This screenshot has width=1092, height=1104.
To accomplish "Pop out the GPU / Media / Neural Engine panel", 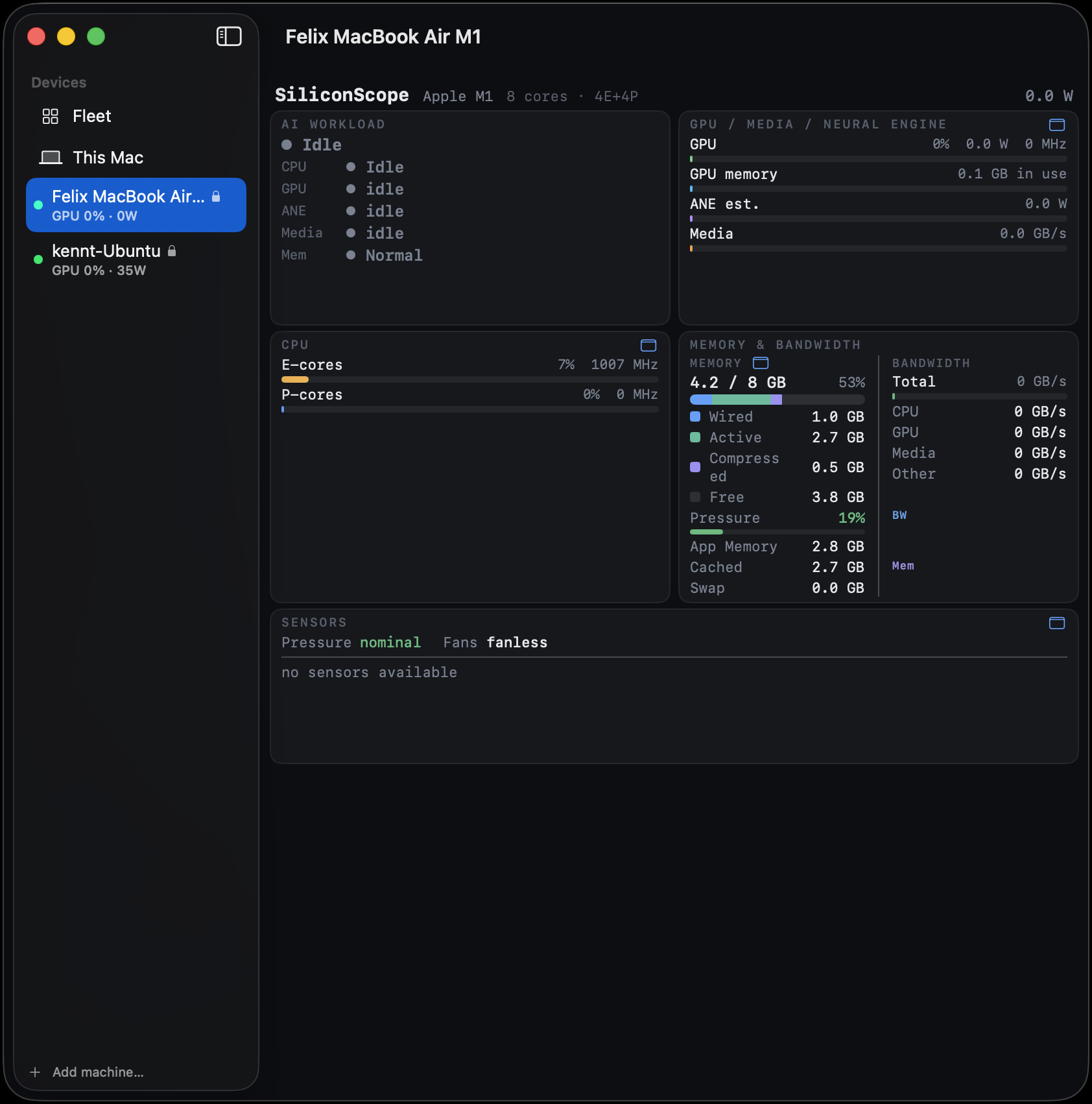I will point(1057,125).
